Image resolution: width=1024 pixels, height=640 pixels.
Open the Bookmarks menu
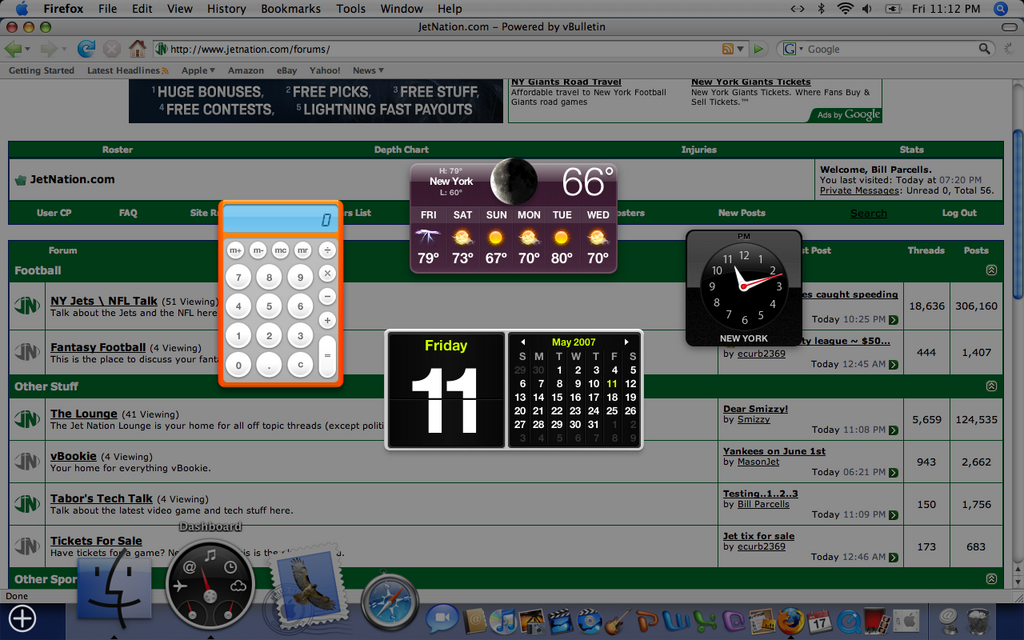pos(291,8)
